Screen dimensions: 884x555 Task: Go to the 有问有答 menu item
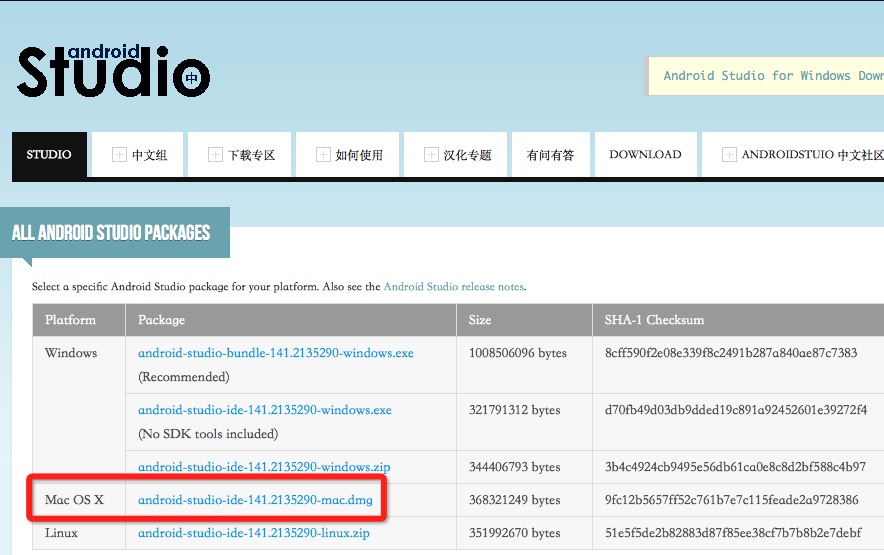click(550, 155)
